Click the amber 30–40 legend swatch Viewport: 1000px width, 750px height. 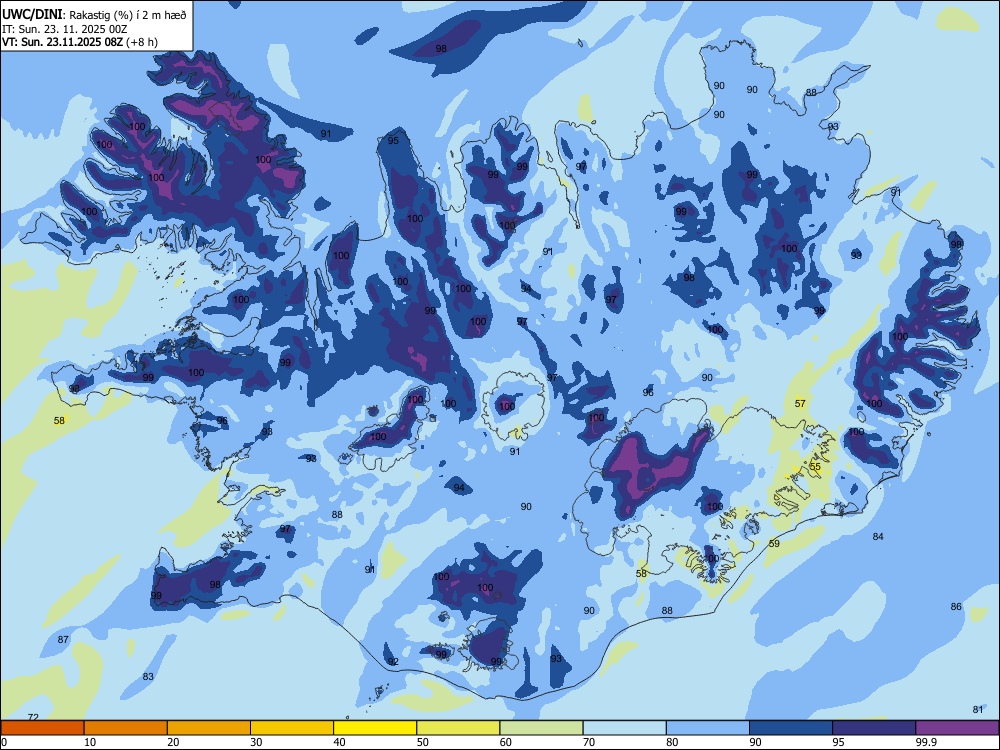tap(292, 728)
